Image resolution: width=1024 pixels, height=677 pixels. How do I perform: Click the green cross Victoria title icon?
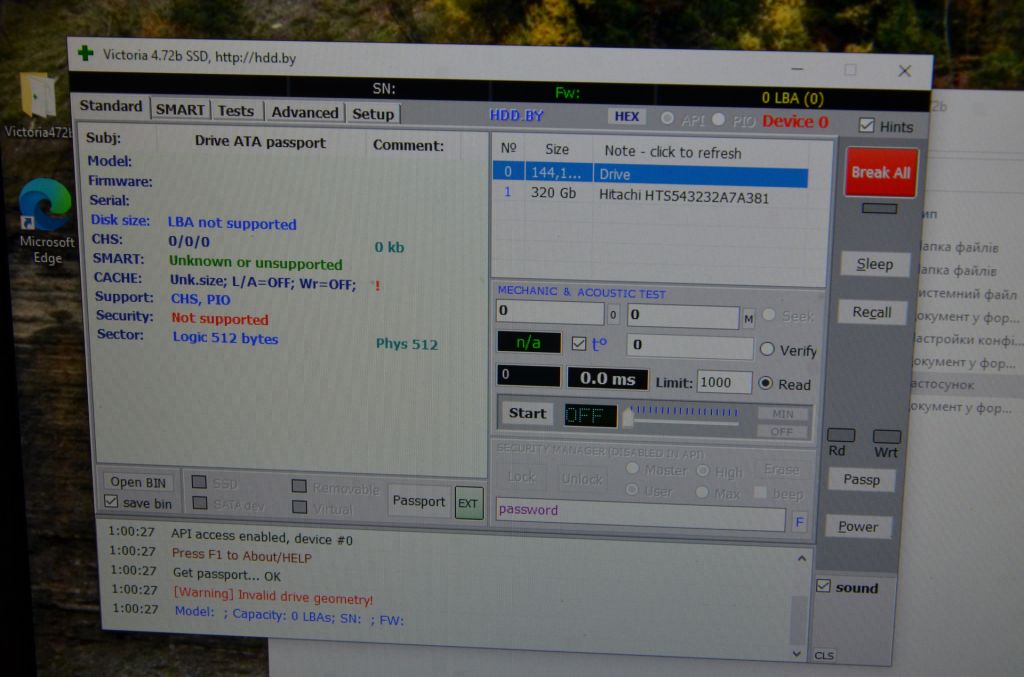pyautogui.click(x=86, y=54)
